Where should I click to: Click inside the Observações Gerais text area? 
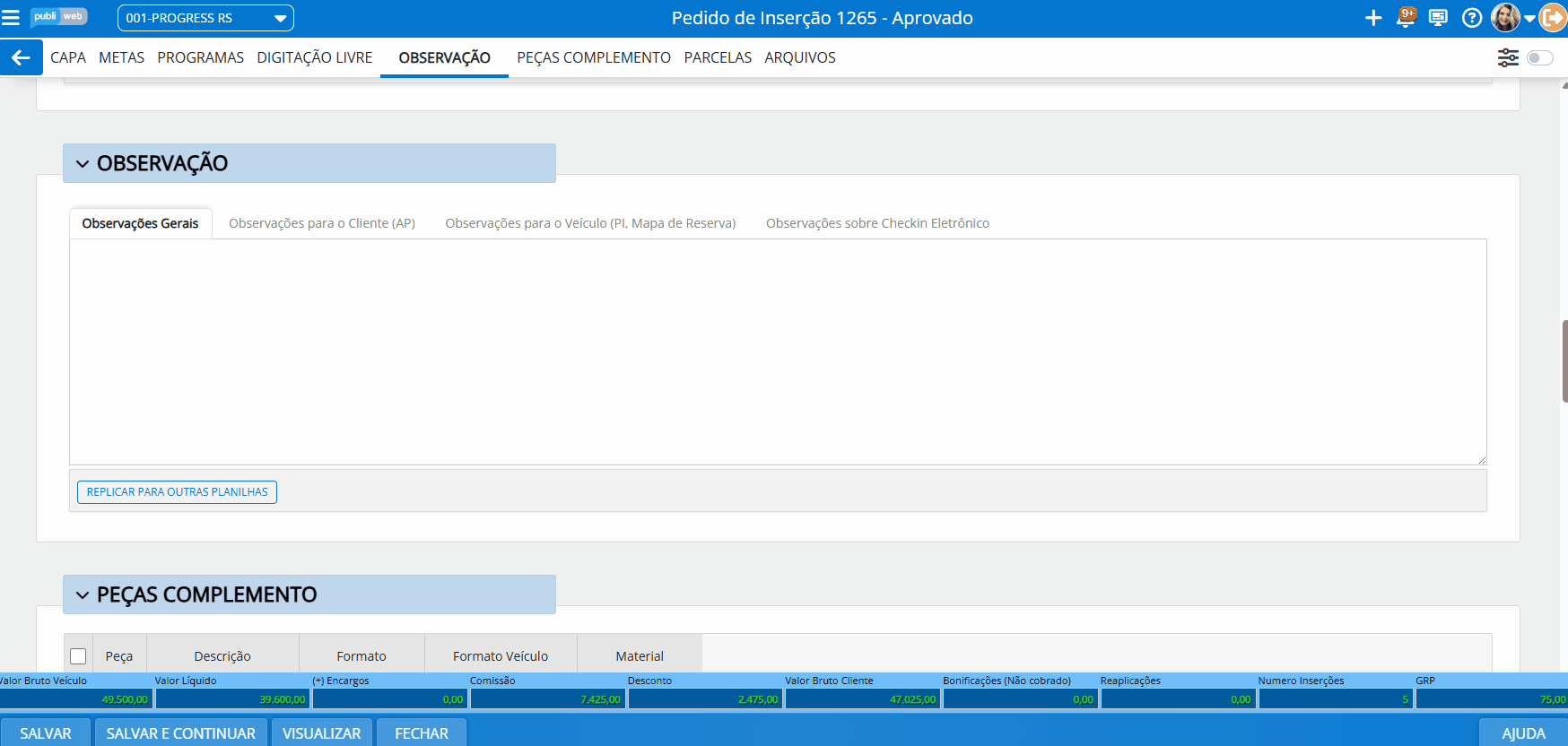point(777,351)
